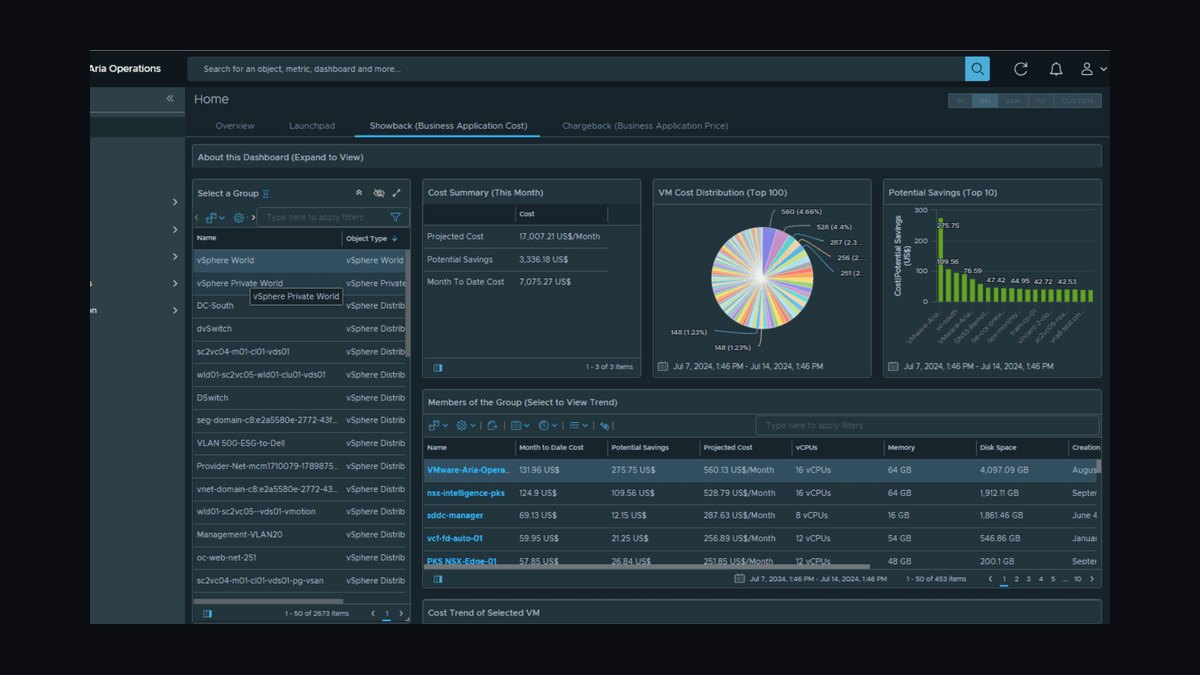The image size is (1200, 675).
Task: Click the filter funnel icon in Select a Group
Action: pos(396,217)
